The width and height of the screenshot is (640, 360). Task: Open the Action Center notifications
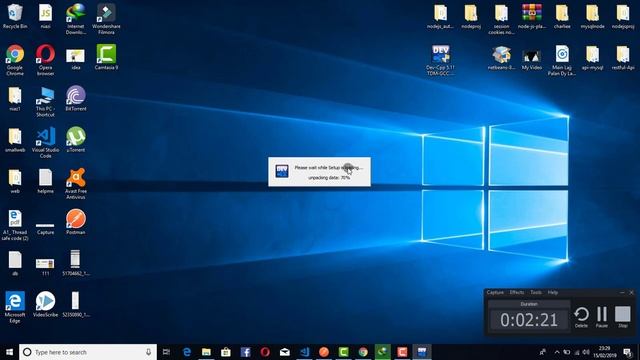[x=628, y=352]
